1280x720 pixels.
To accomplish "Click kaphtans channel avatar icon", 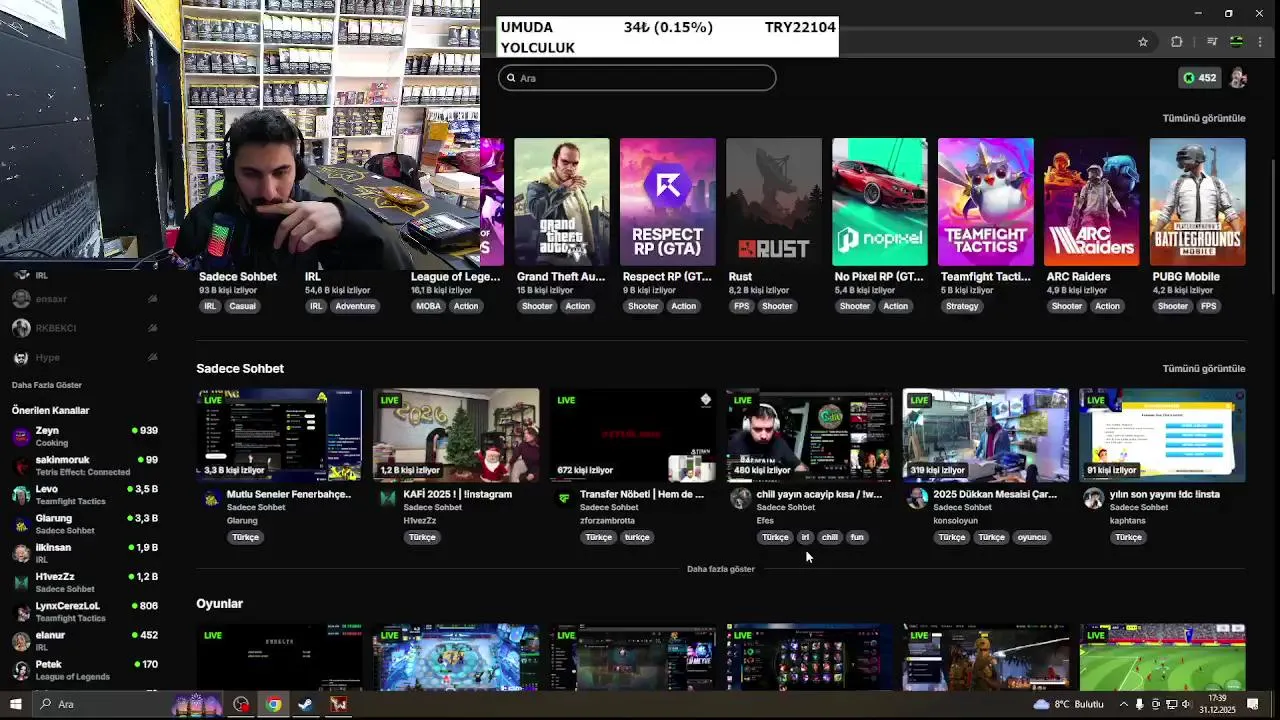I will [x=1094, y=499].
